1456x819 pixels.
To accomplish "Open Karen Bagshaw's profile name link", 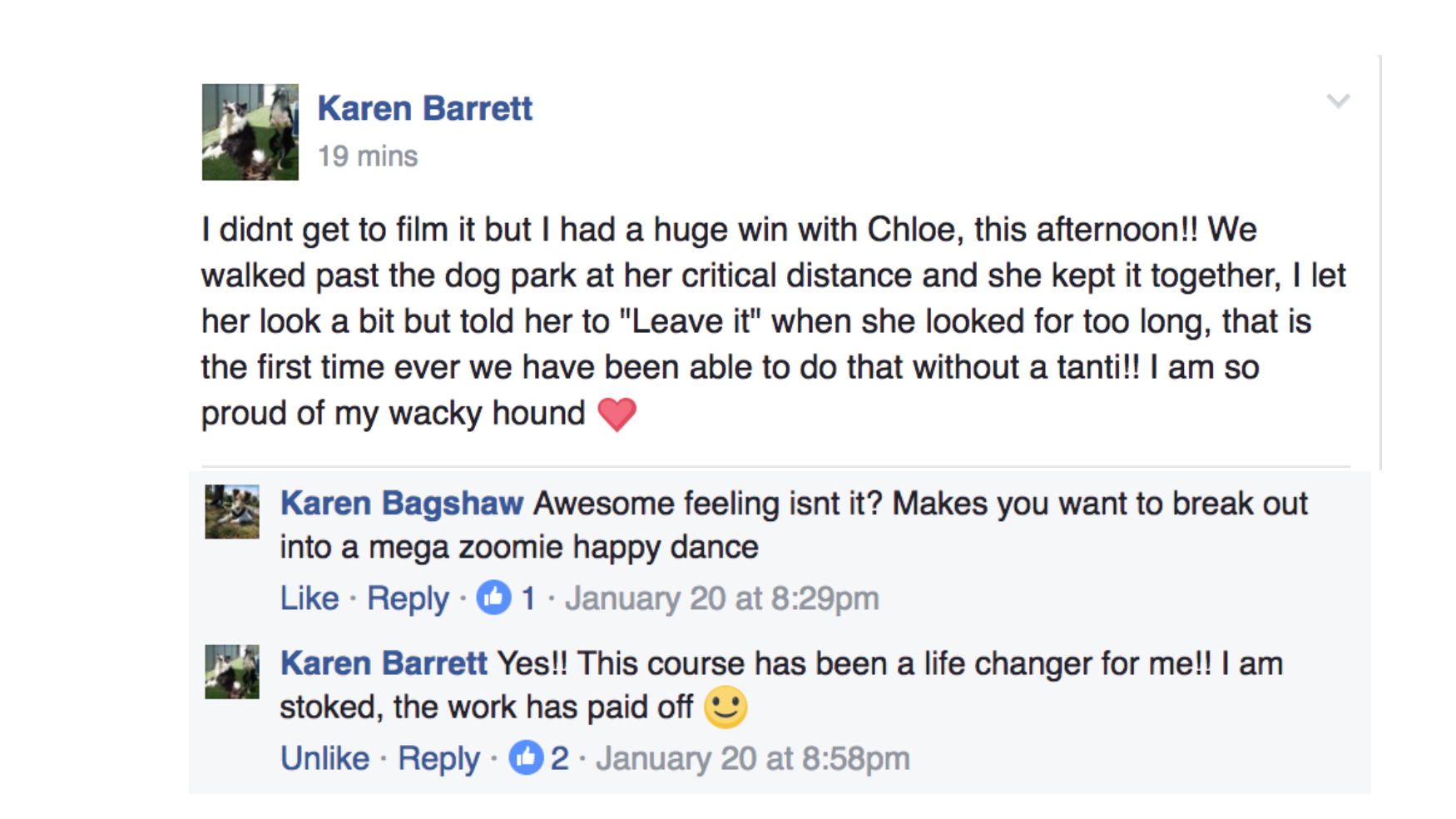I will [x=402, y=504].
